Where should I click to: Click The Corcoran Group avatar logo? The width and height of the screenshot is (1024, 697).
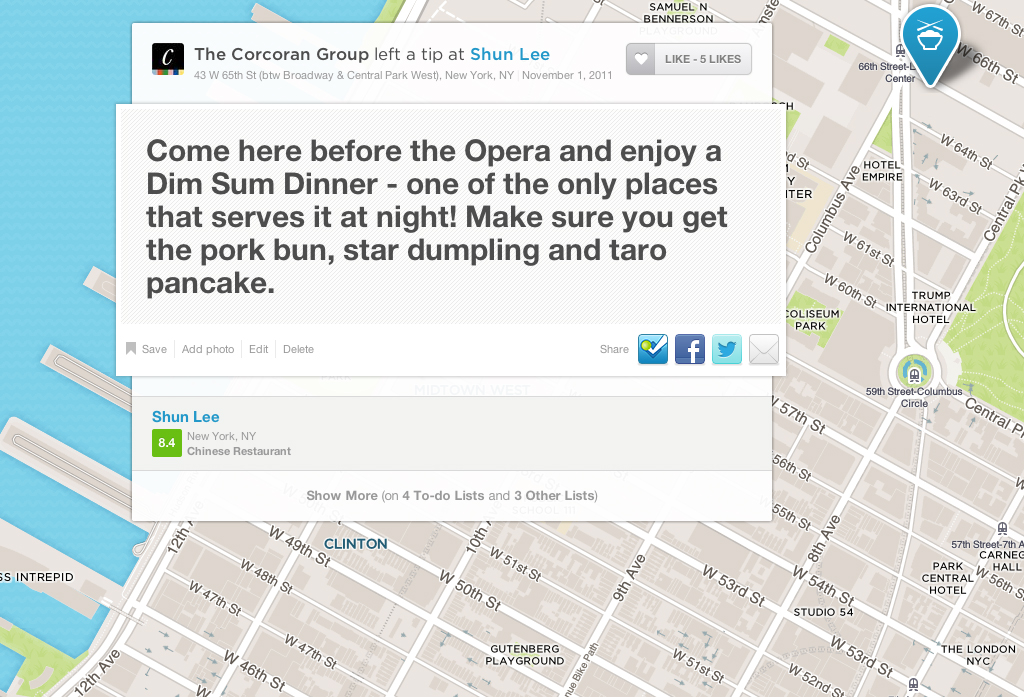(168, 59)
